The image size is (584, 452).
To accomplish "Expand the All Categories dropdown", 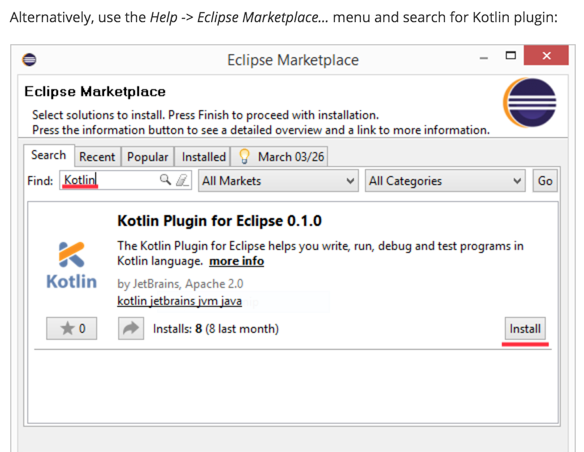I will 445,181.
